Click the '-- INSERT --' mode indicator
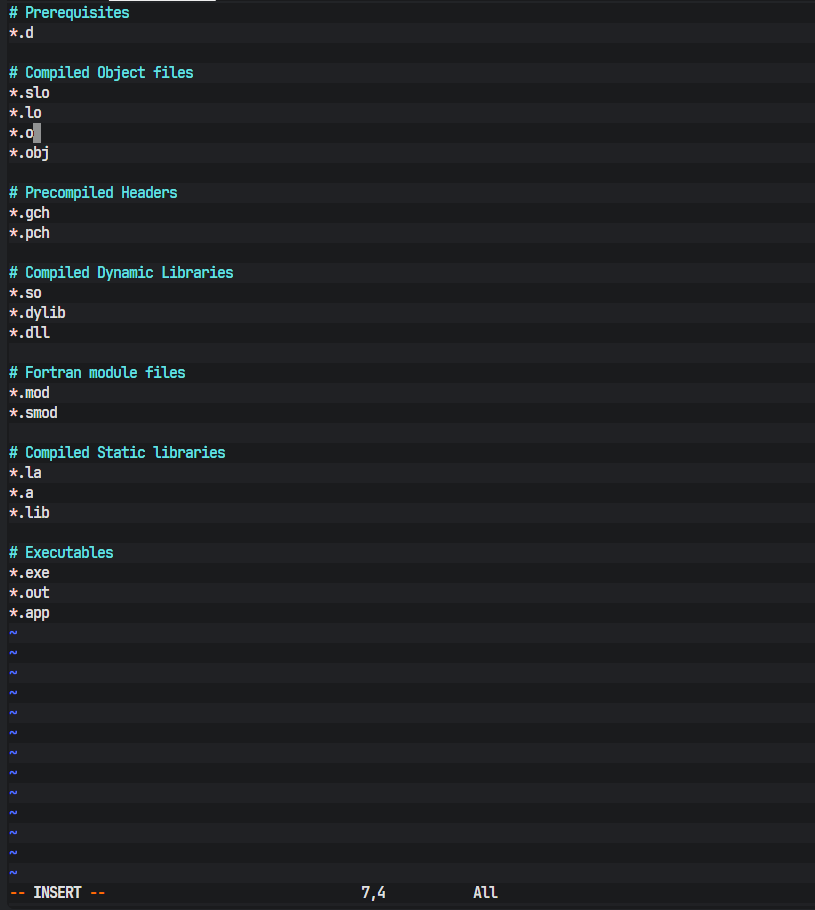 (57, 893)
